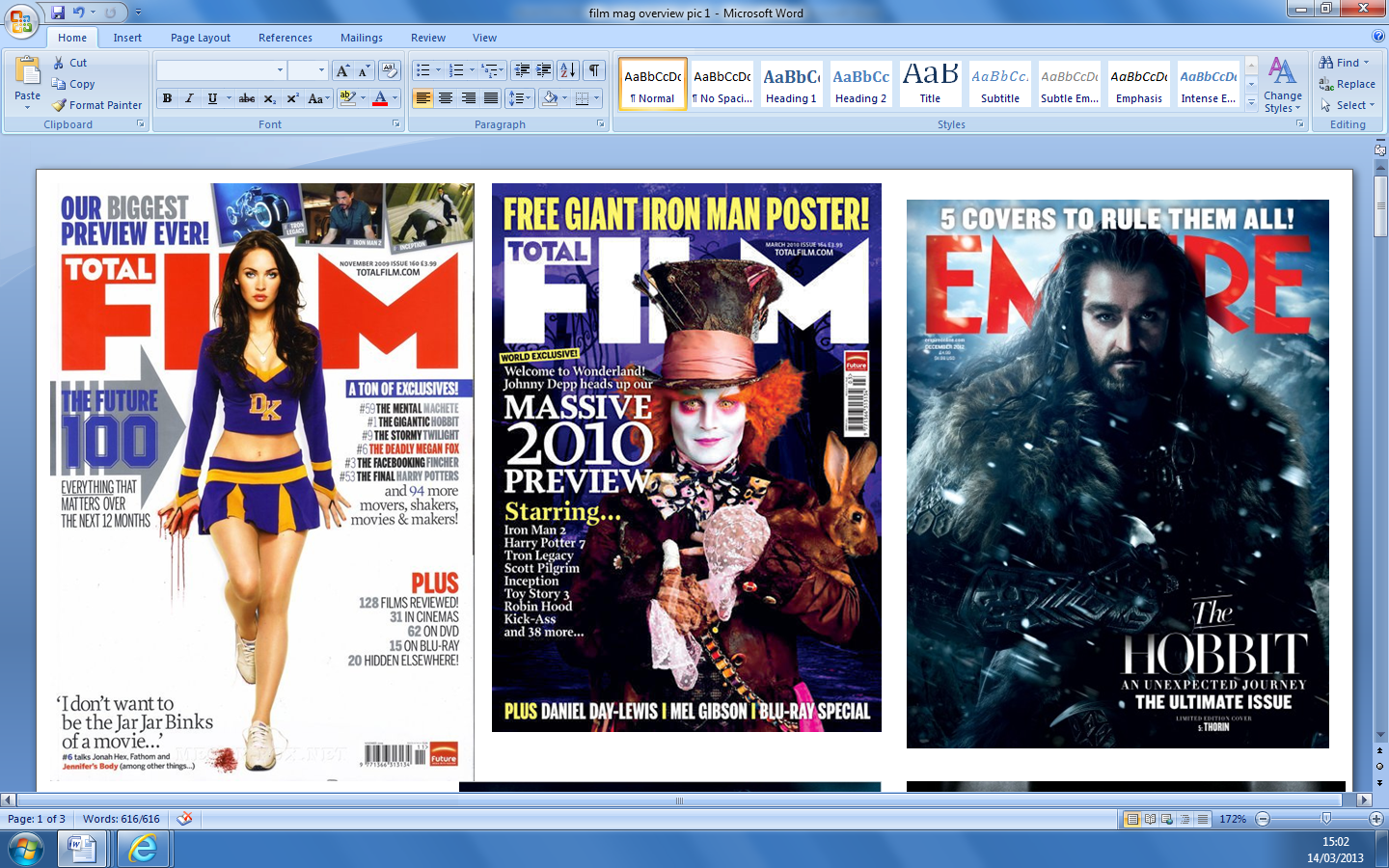Open the Find binoculars command
Screen dimensions: 1389x868
tap(1344, 63)
